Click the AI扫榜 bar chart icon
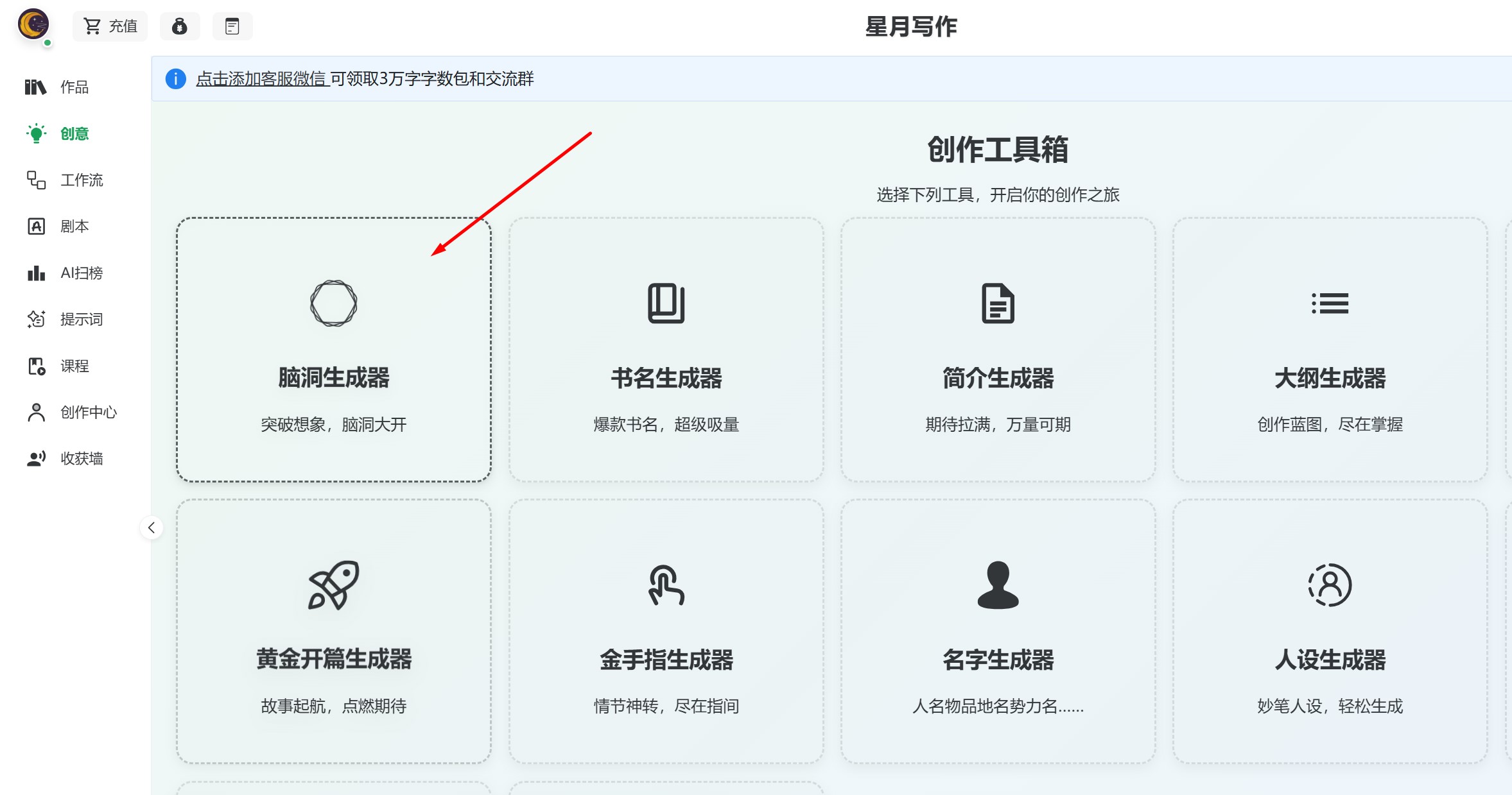 tap(37, 273)
